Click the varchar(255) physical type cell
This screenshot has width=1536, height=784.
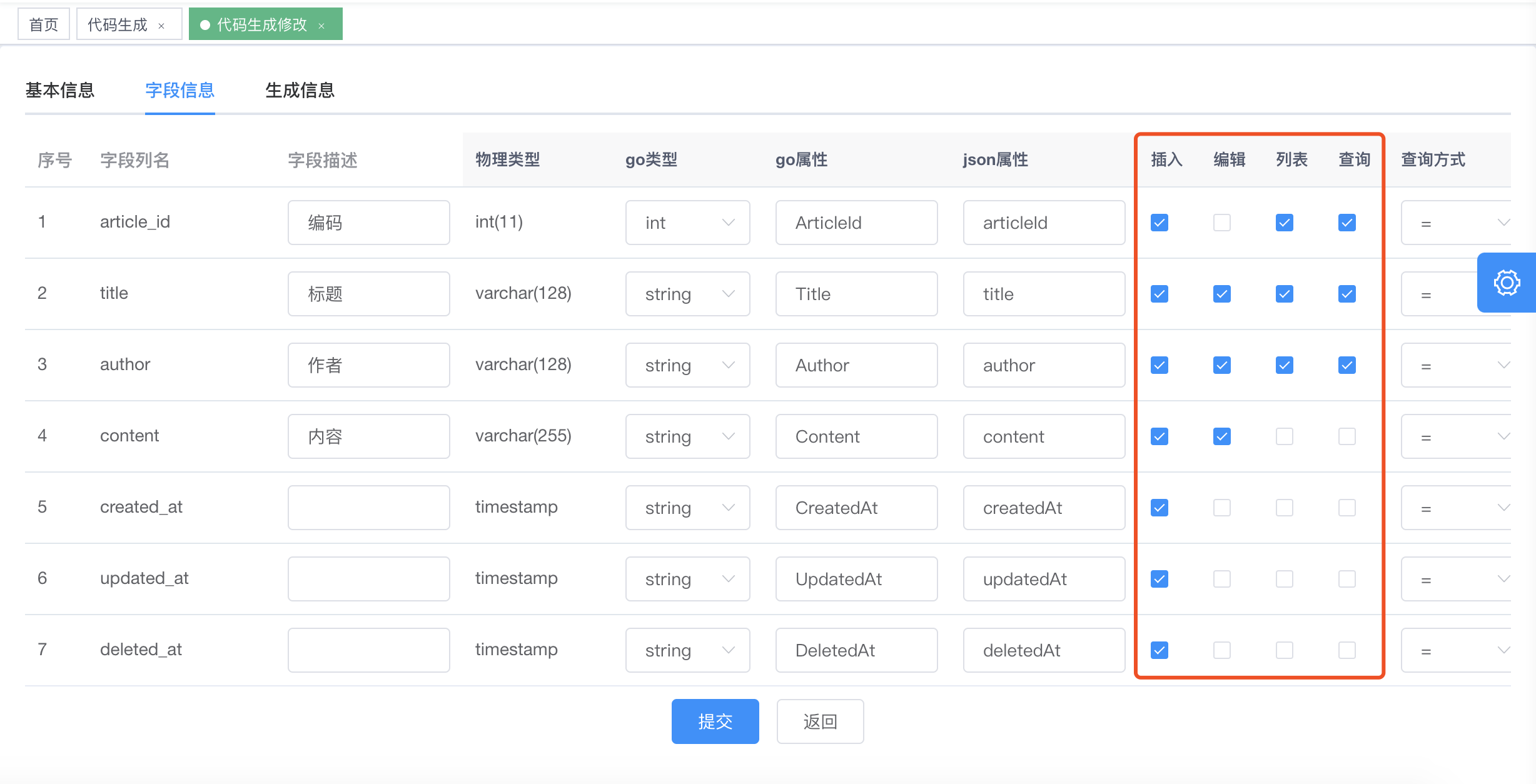point(523,436)
